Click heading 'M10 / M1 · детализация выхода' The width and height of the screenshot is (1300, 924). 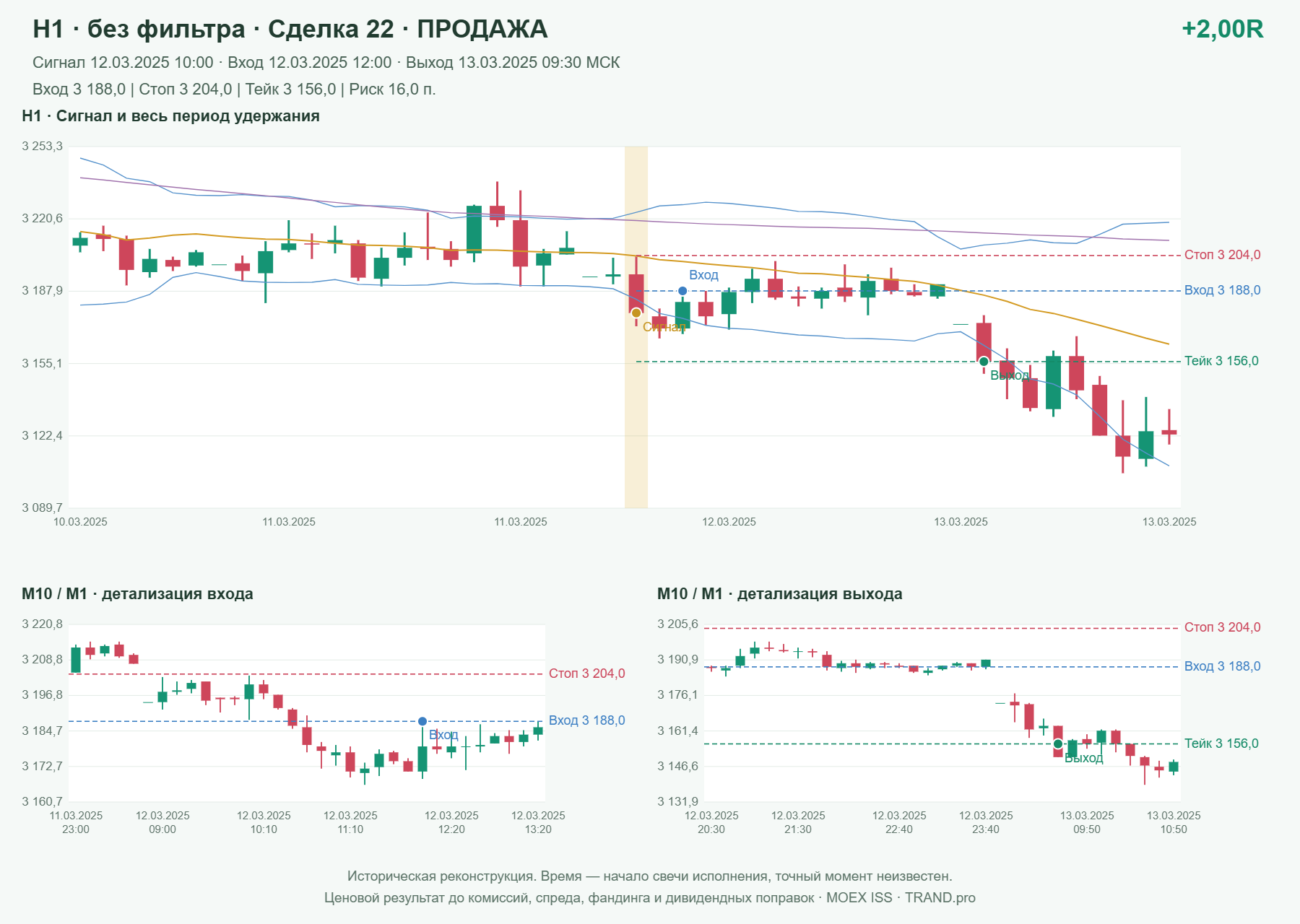point(780,594)
